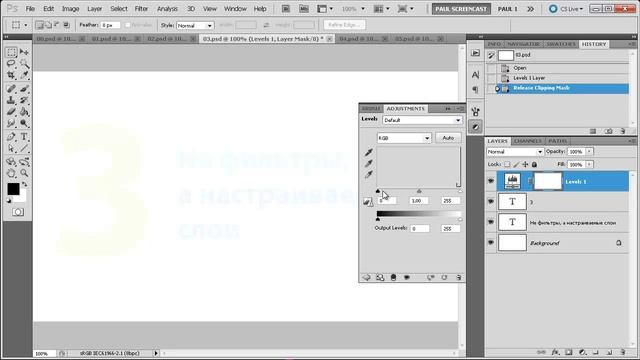Viewport: 640px width, 360px height.
Task: Open the layer blend mode dropdown
Action: pyautogui.click(x=515, y=152)
